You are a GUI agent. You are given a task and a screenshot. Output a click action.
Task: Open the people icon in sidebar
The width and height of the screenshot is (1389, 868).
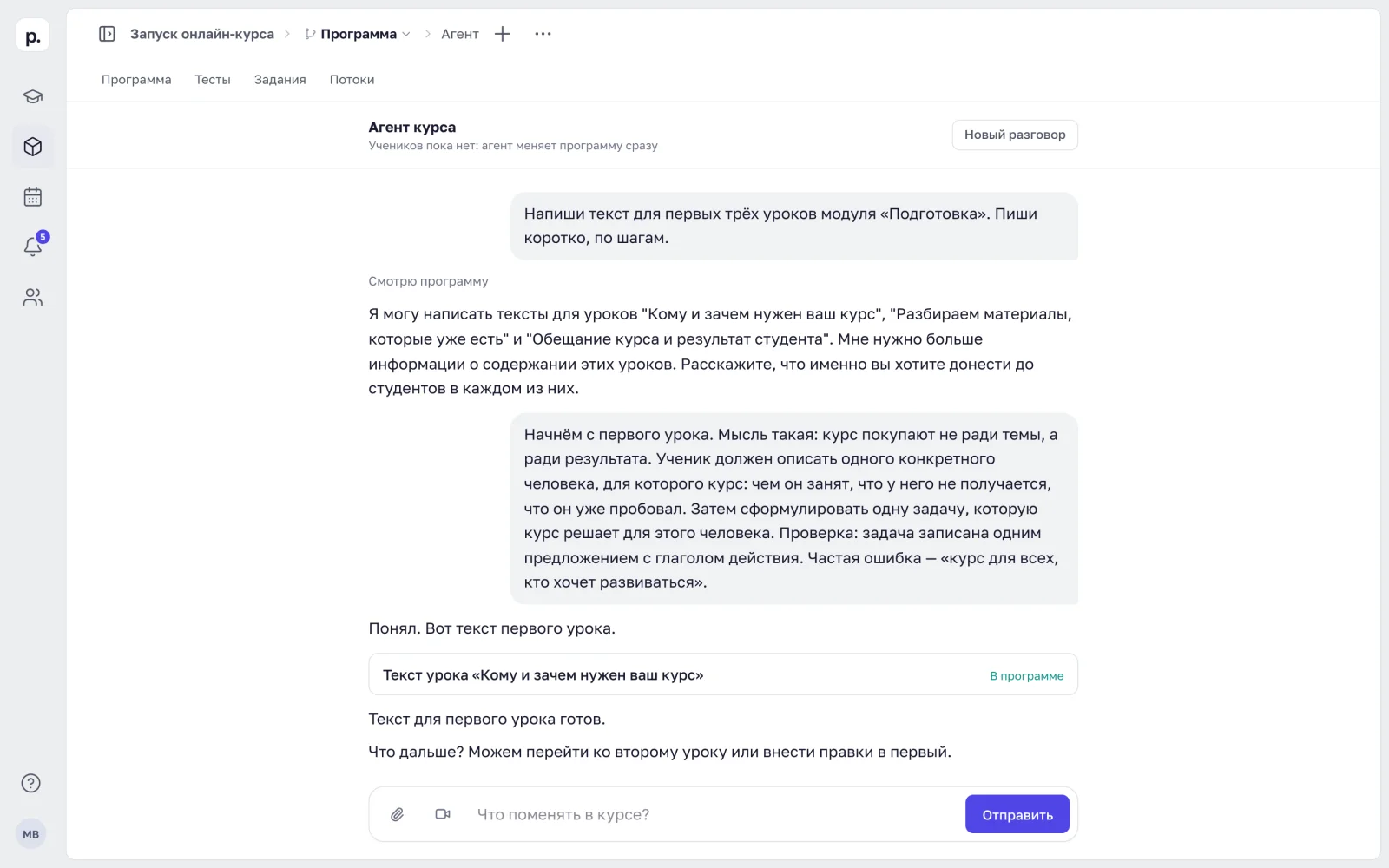pyautogui.click(x=32, y=298)
